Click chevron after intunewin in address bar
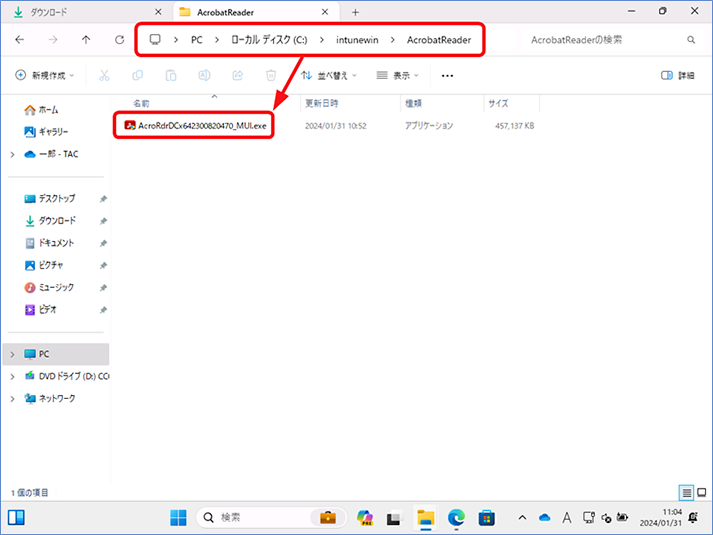The width and height of the screenshot is (713, 535). pyautogui.click(x=392, y=40)
